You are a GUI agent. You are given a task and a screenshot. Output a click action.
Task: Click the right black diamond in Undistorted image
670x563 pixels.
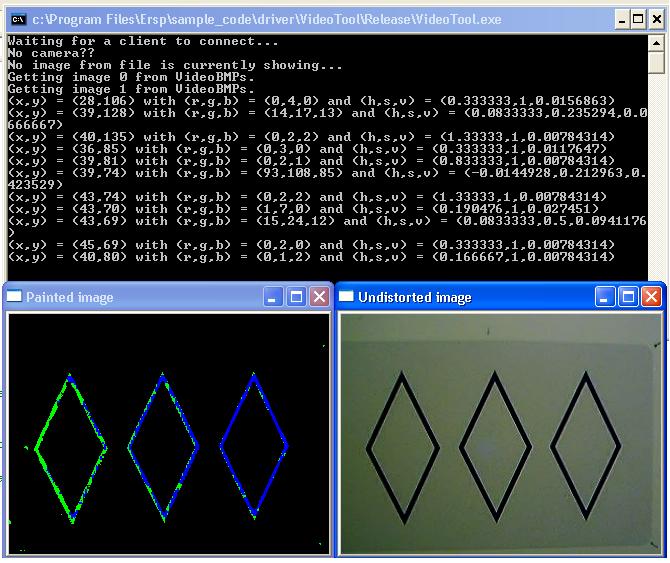click(586, 446)
